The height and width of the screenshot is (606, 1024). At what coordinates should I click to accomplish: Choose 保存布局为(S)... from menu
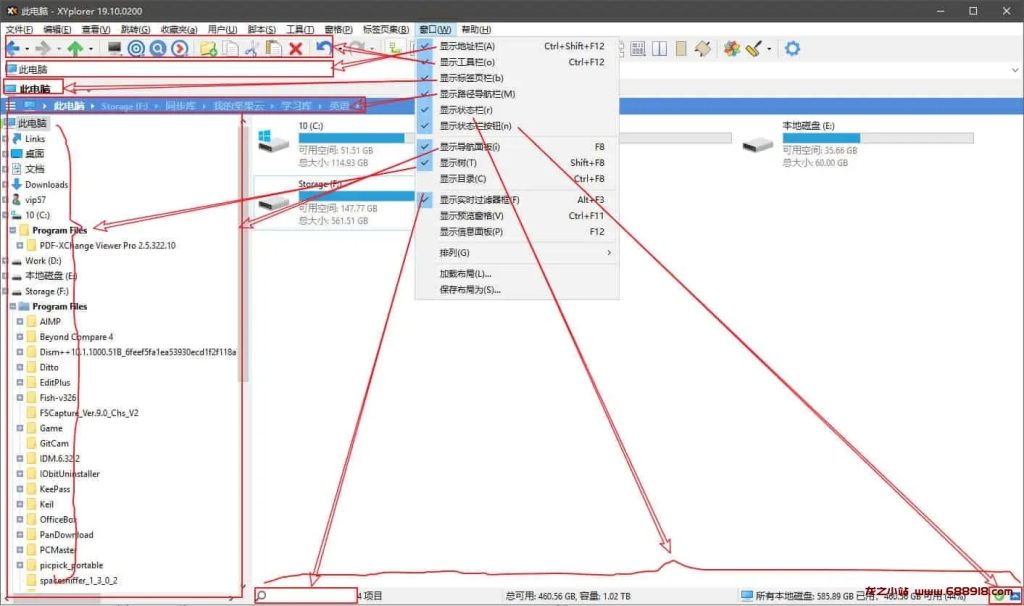(517, 290)
